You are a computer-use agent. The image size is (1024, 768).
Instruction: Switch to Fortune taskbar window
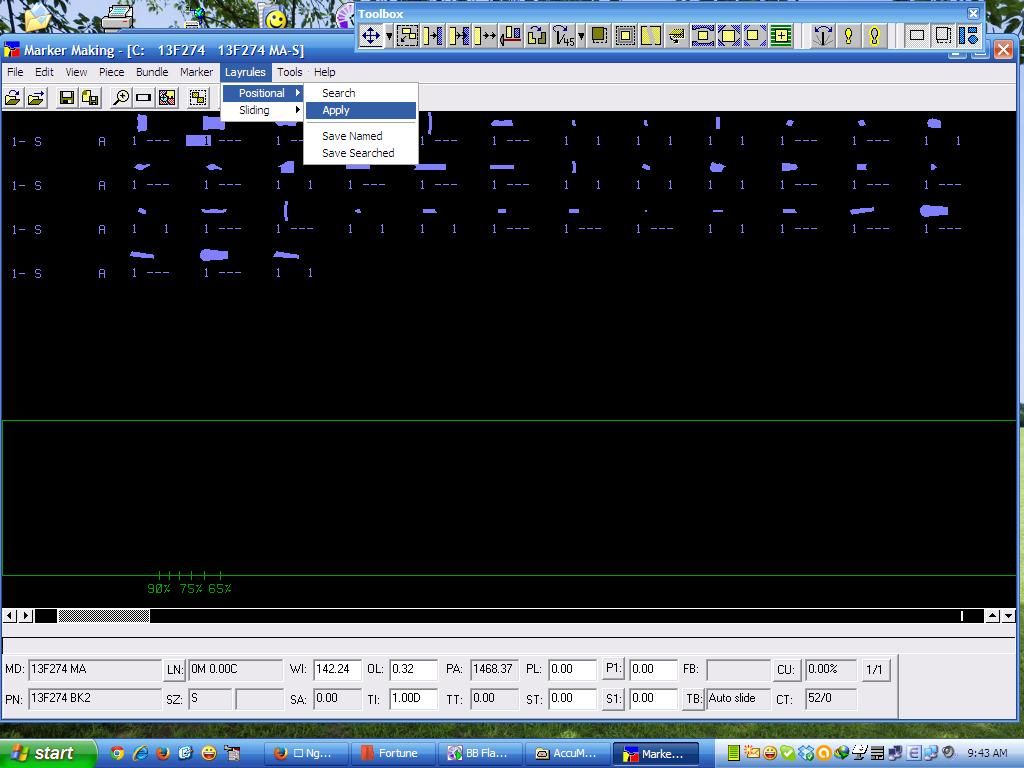(x=394, y=753)
